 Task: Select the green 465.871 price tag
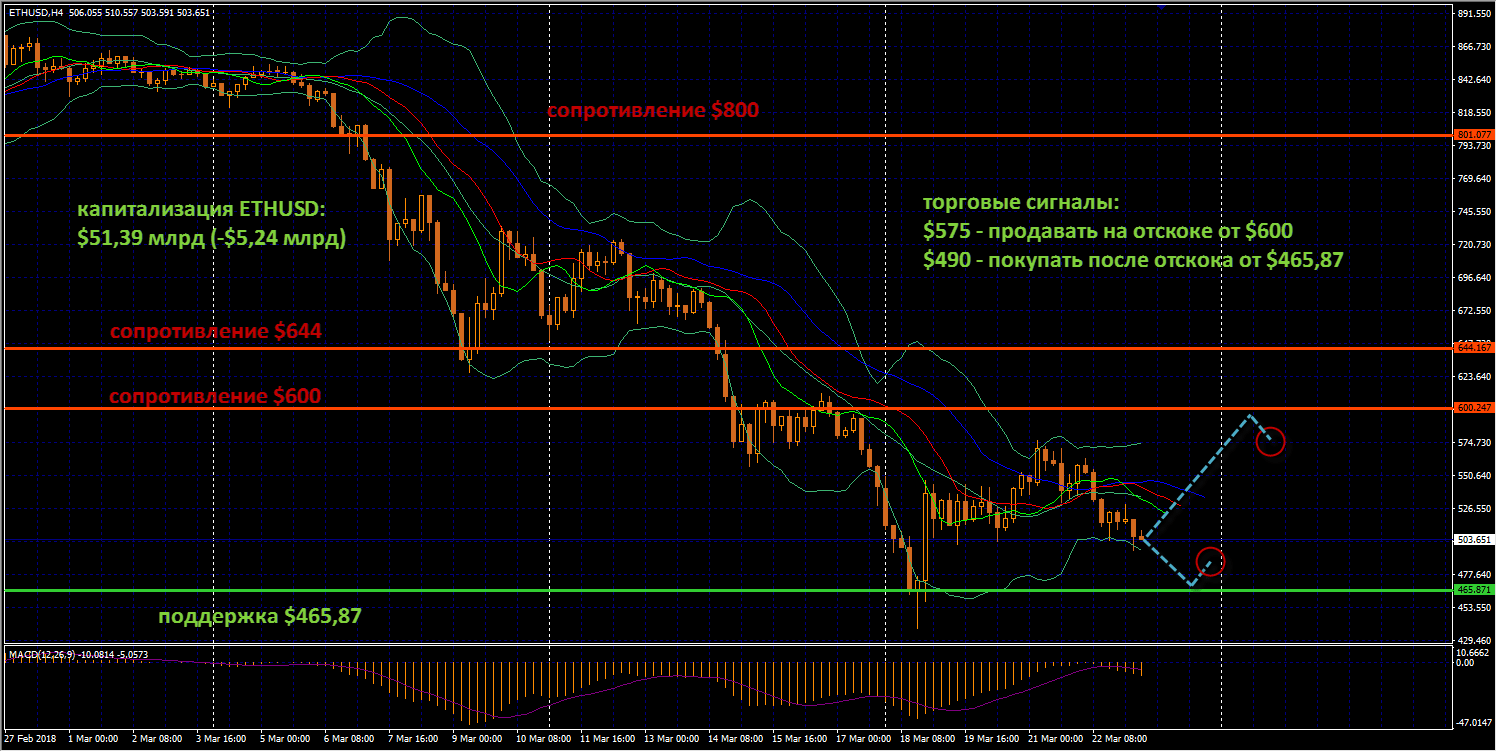pyautogui.click(x=1474, y=591)
